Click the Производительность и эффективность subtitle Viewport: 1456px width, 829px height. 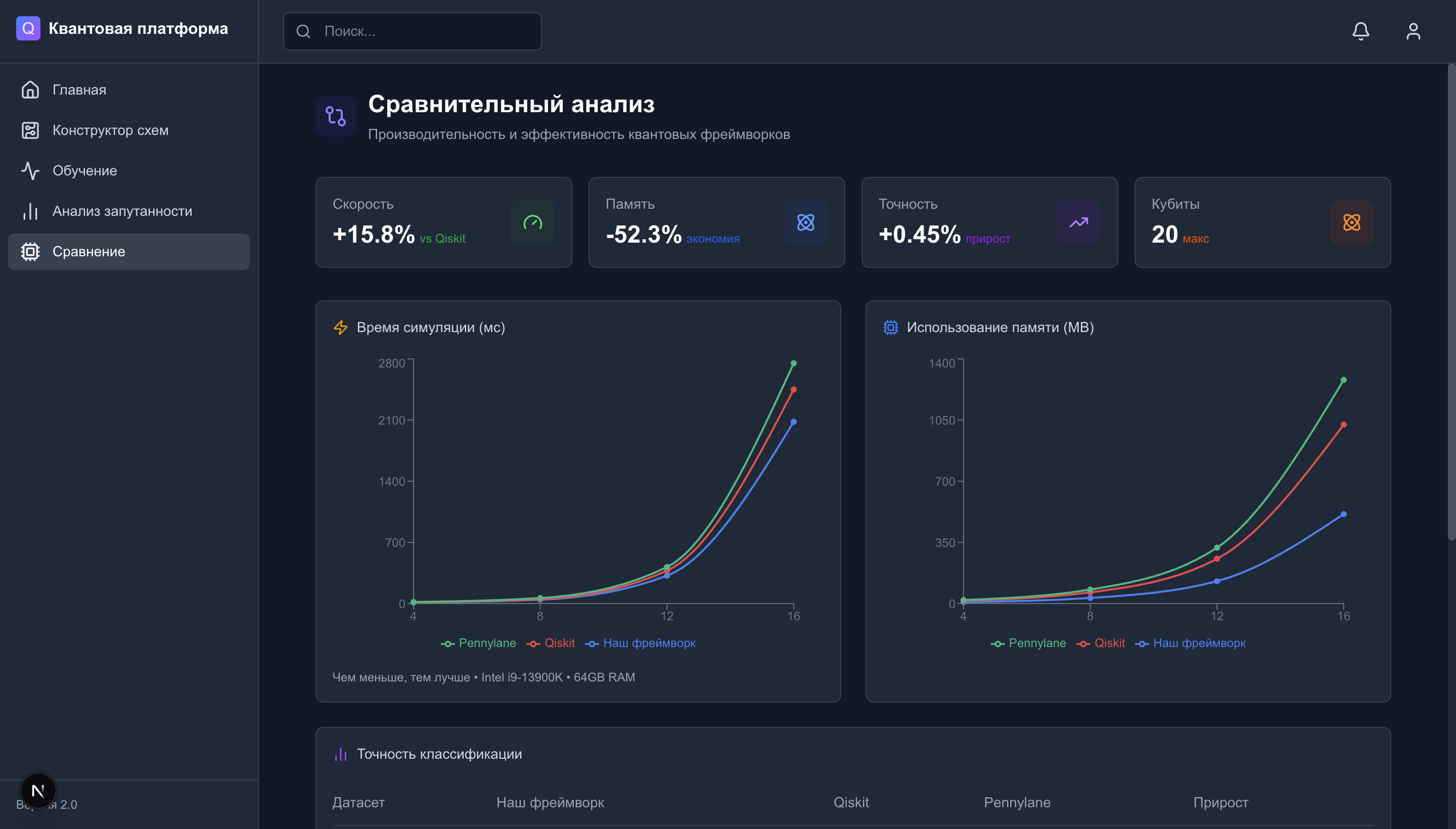point(579,134)
